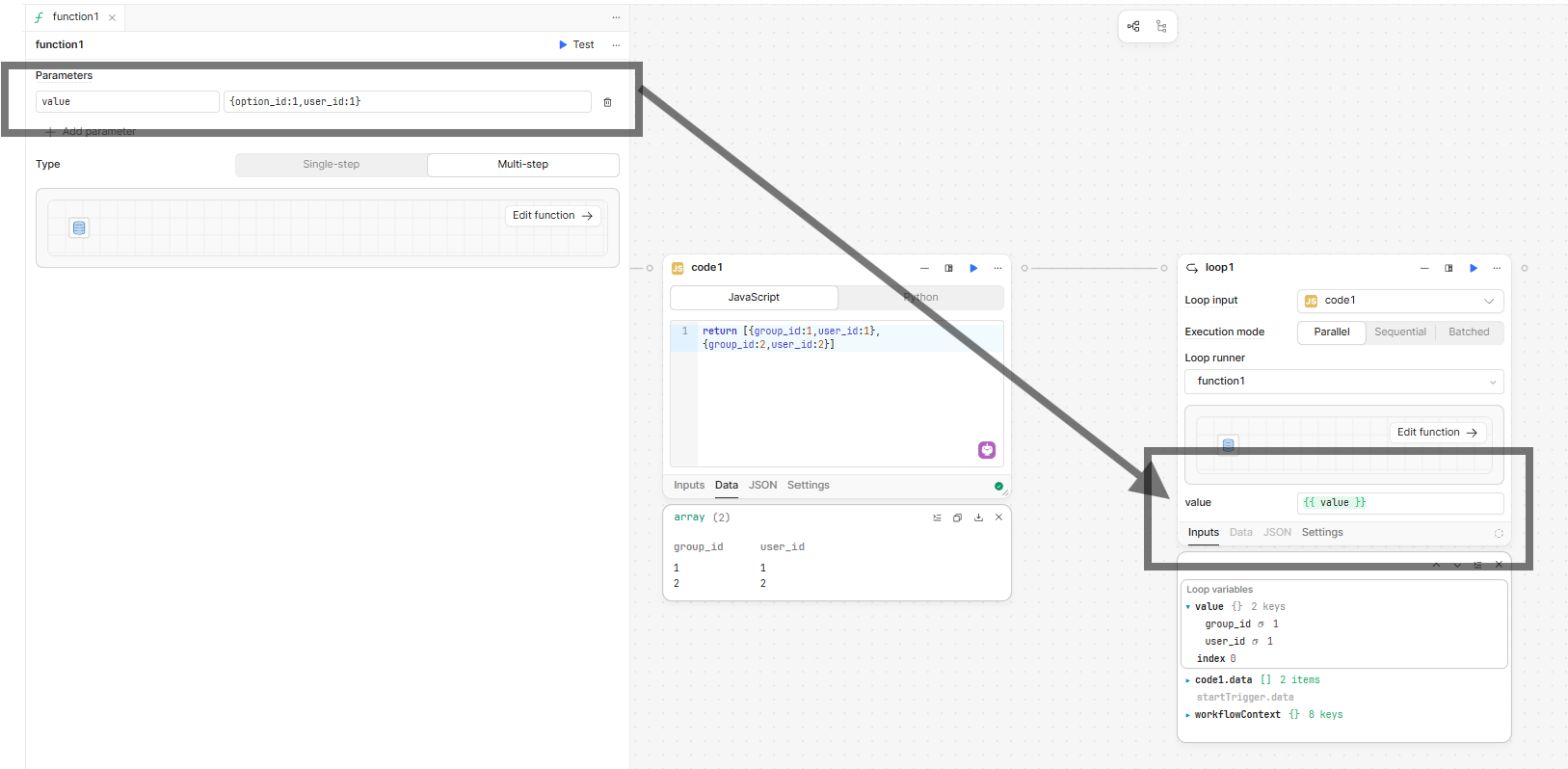This screenshot has width=1568, height=769.
Task: Click Edit function in loop1 block
Action: (1436, 433)
